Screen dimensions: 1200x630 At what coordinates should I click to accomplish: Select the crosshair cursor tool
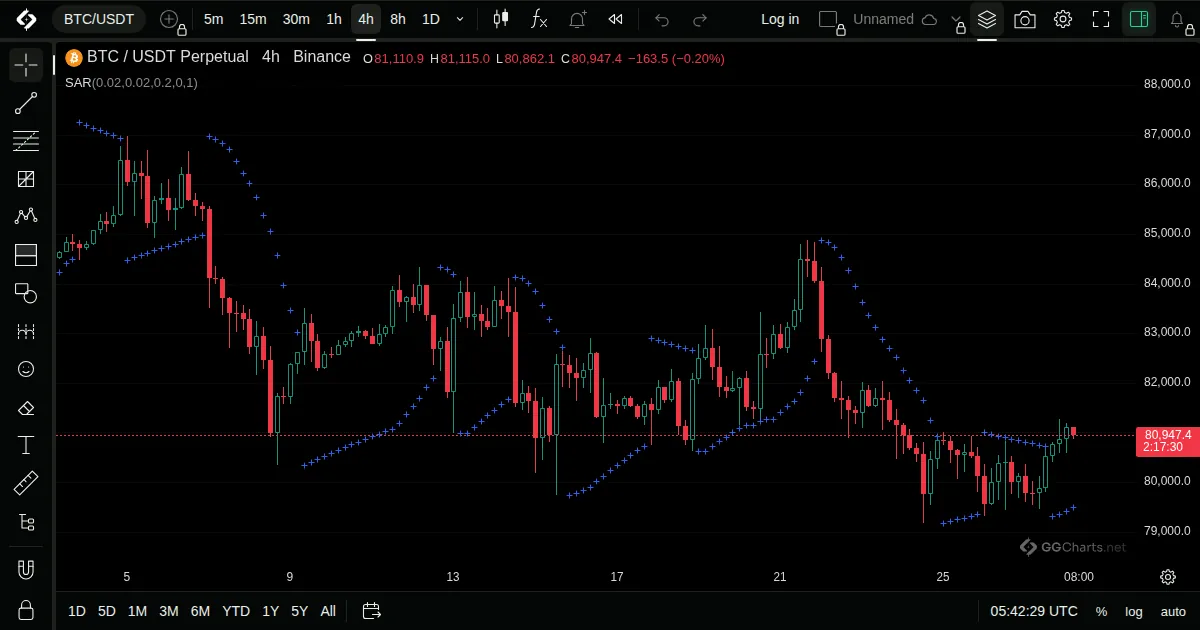tap(26, 66)
